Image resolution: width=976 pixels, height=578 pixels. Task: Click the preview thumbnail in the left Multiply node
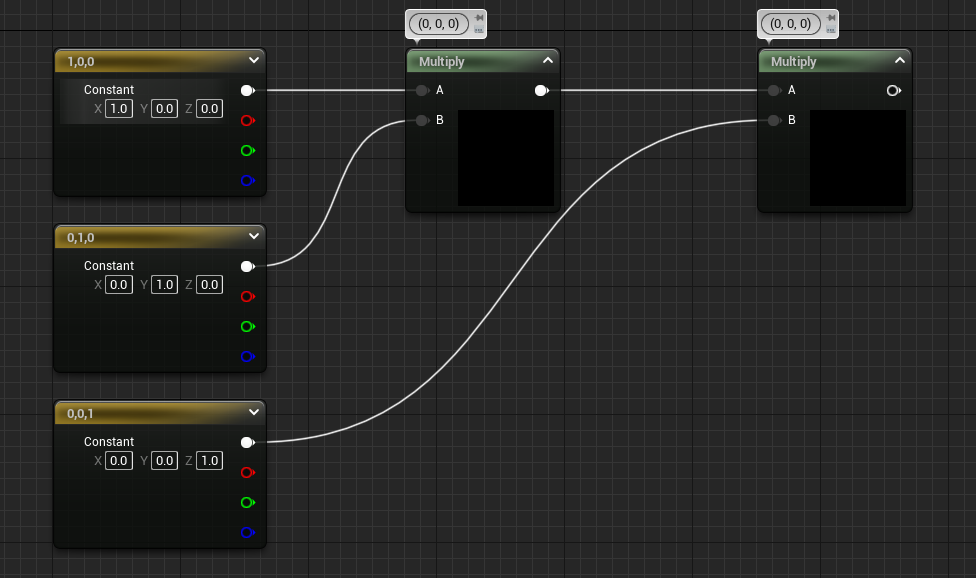click(x=506, y=158)
